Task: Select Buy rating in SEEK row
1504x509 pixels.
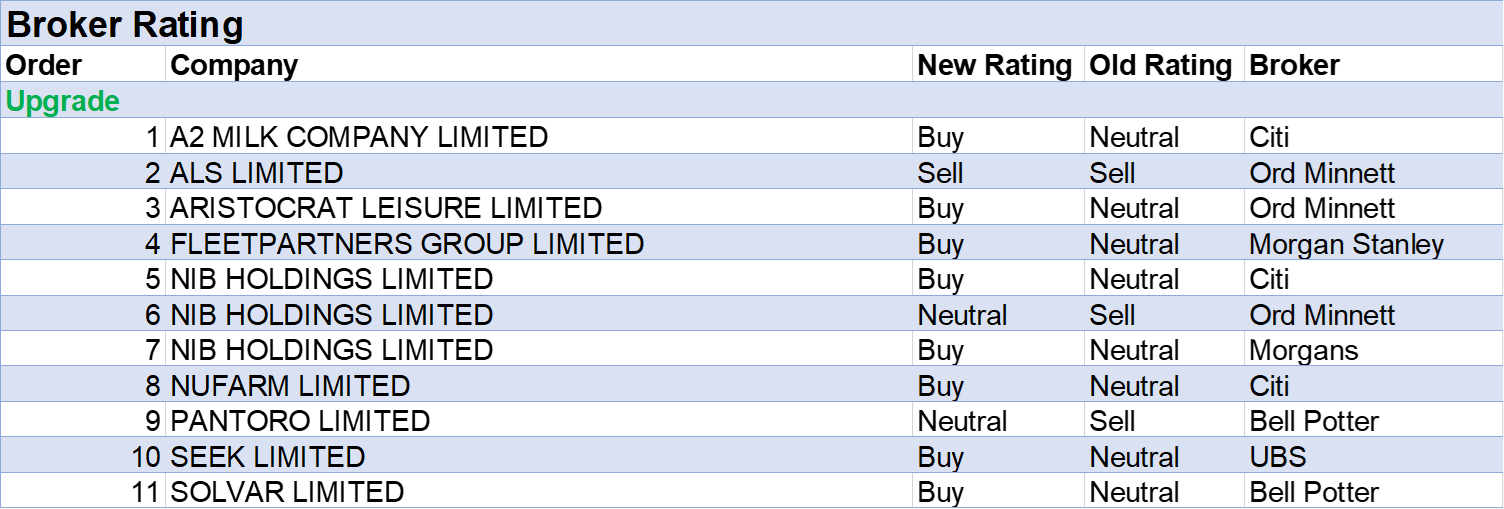Action: click(x=940, y=457)
